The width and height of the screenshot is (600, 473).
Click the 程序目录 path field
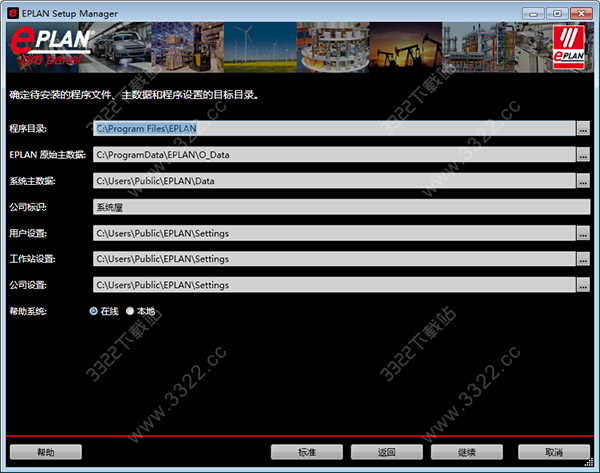point(334,129)
